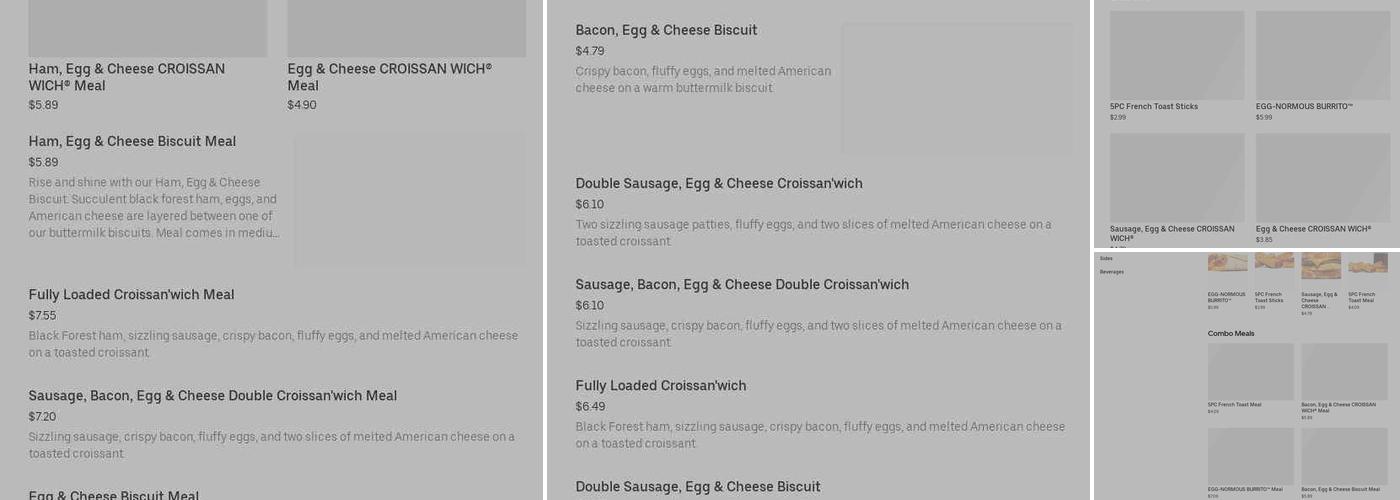
Task: Click image placeholder beside Bacon, Egg & Cheese Biscuit description
Action: 957,88
